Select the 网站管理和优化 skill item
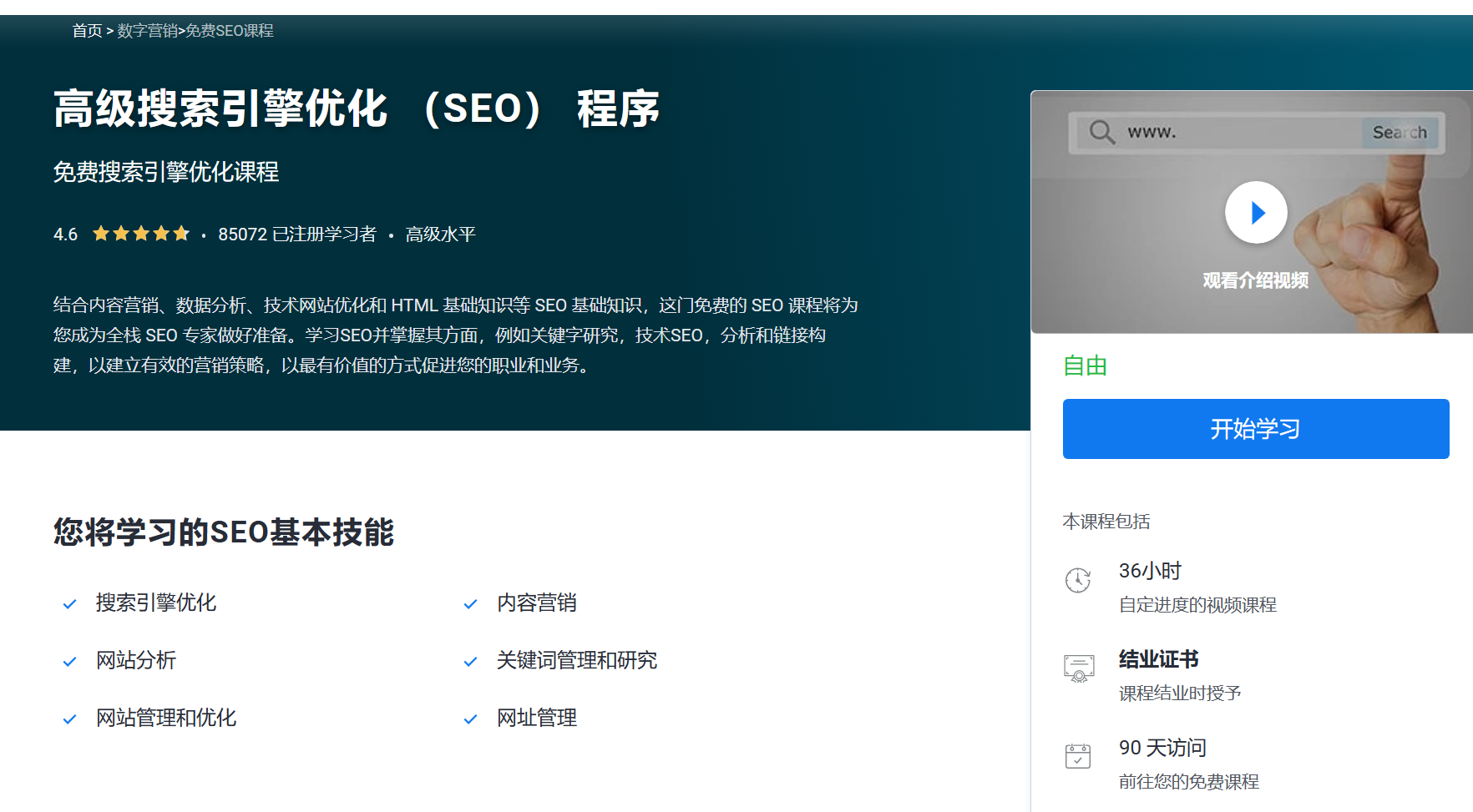 [166, 719]
